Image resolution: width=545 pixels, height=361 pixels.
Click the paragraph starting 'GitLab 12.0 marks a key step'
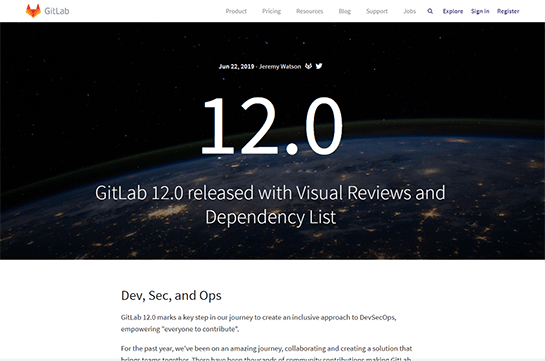coord(259,323)
